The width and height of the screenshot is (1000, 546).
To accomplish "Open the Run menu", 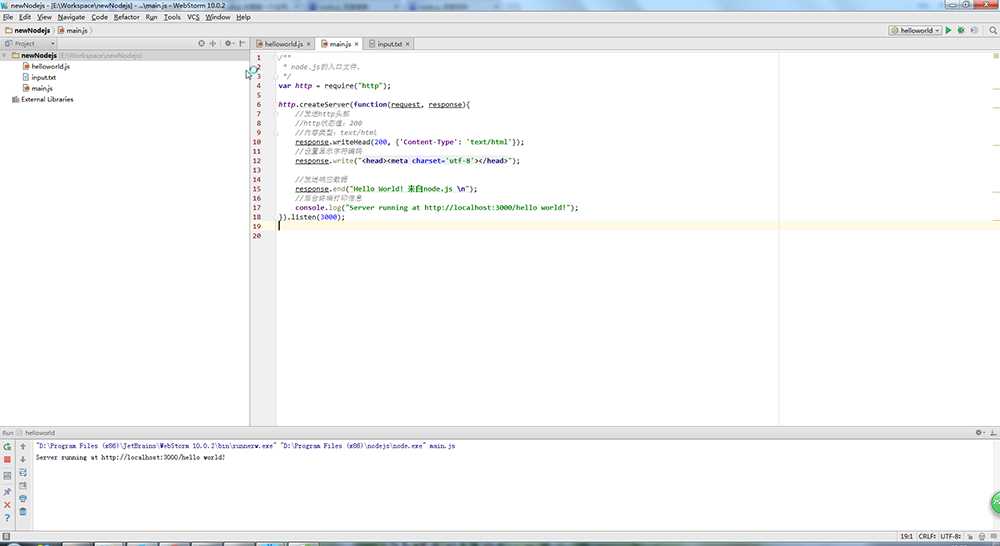I will [151, 17].
